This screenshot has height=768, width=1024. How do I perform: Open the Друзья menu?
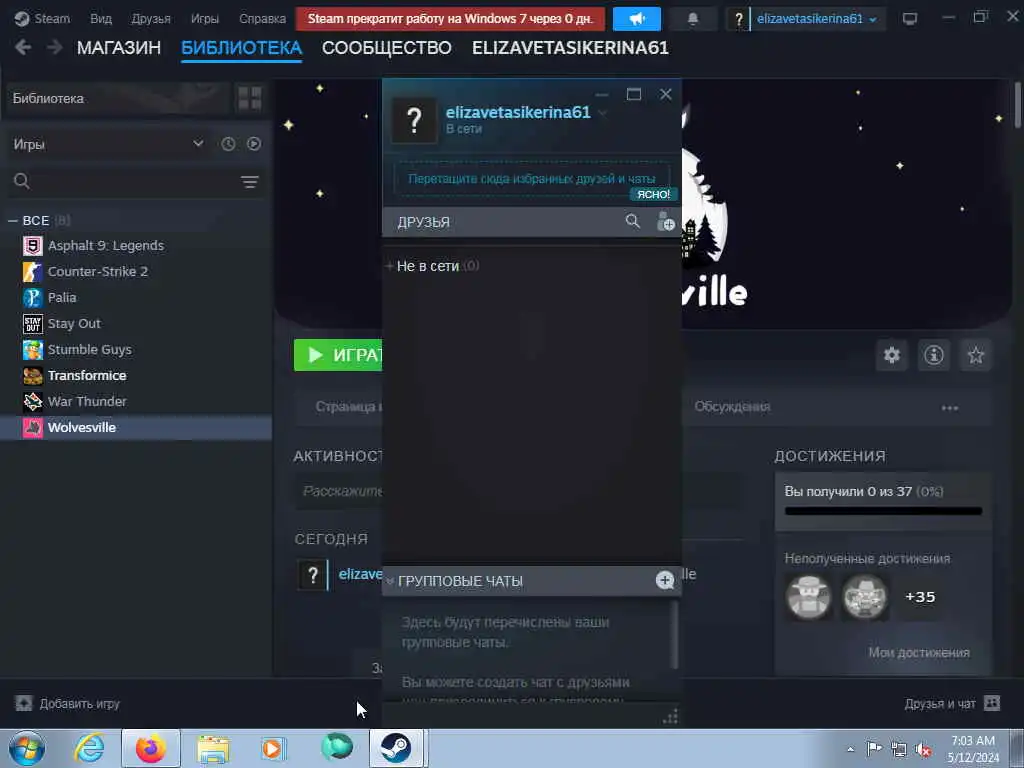click(151, 18)
